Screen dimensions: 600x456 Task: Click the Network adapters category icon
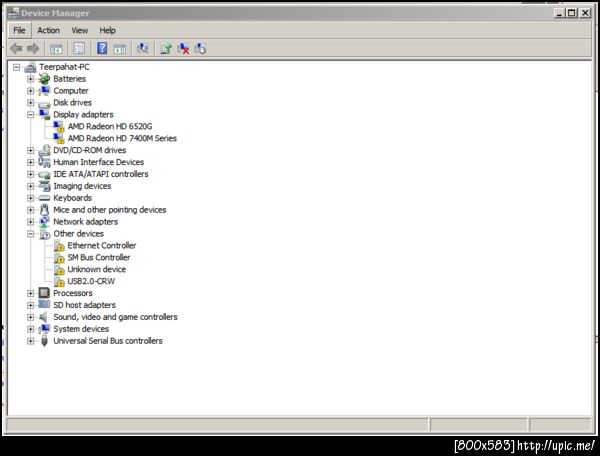tap(44, 222)
